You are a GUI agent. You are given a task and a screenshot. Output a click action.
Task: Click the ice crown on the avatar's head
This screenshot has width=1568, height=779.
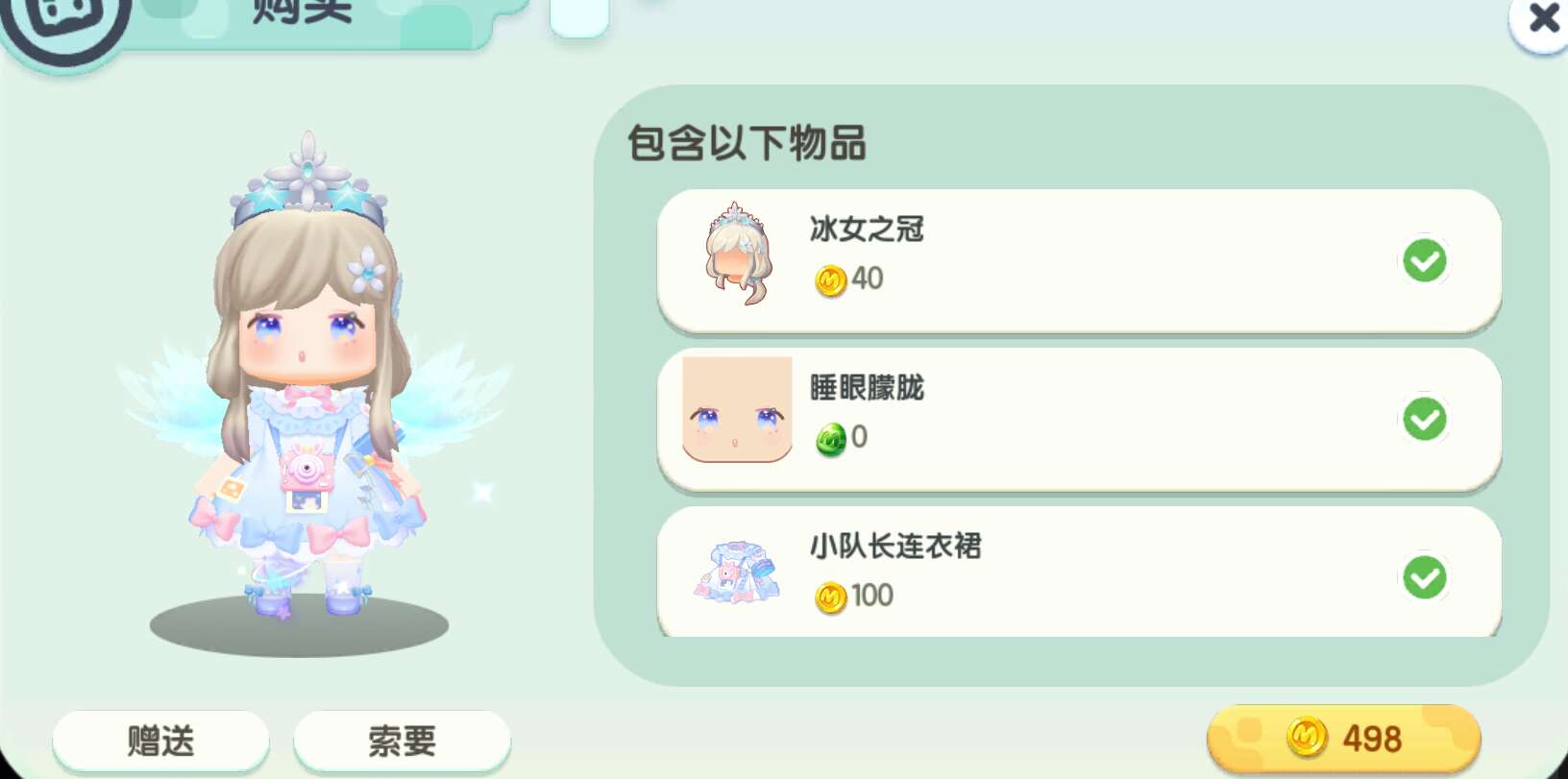[x=308, y=181]
